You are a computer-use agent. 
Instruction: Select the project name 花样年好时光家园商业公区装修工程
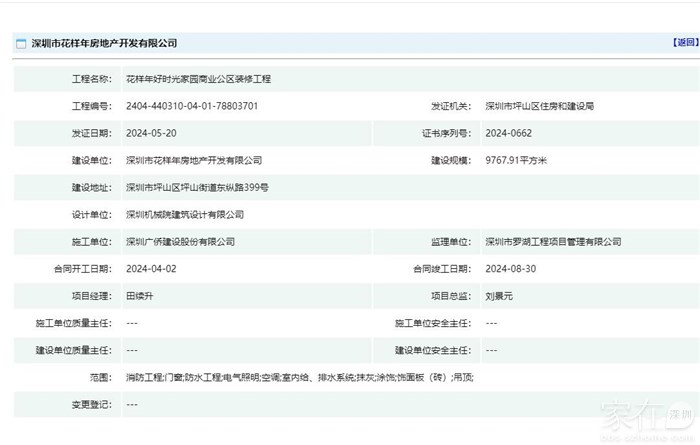click(198, 78)
